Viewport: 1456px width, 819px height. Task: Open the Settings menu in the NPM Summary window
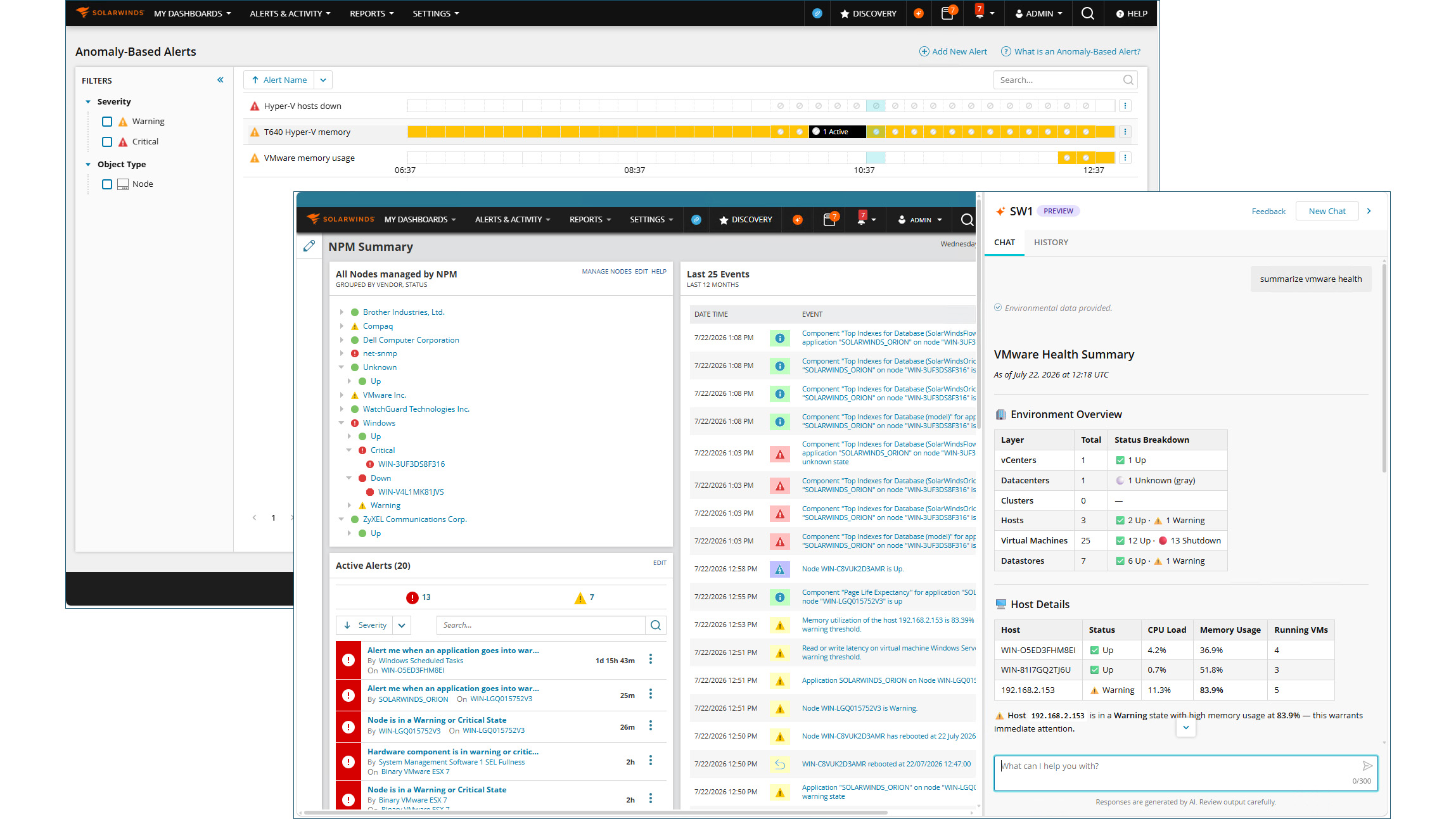pyautogui.click(x=651, y=220)
